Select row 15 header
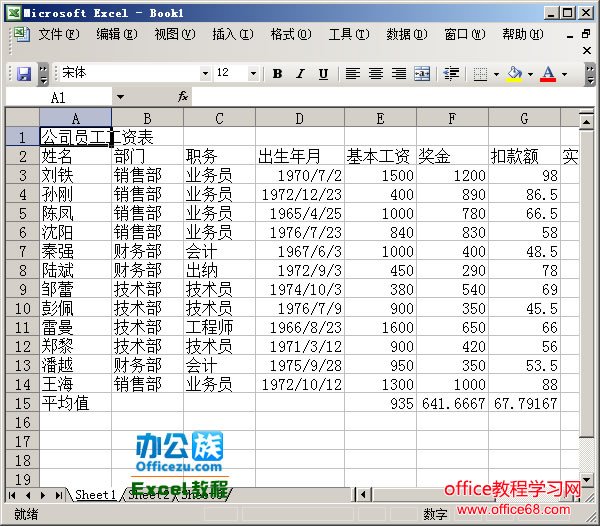600x526 pixels. click(x=23, y=403)
